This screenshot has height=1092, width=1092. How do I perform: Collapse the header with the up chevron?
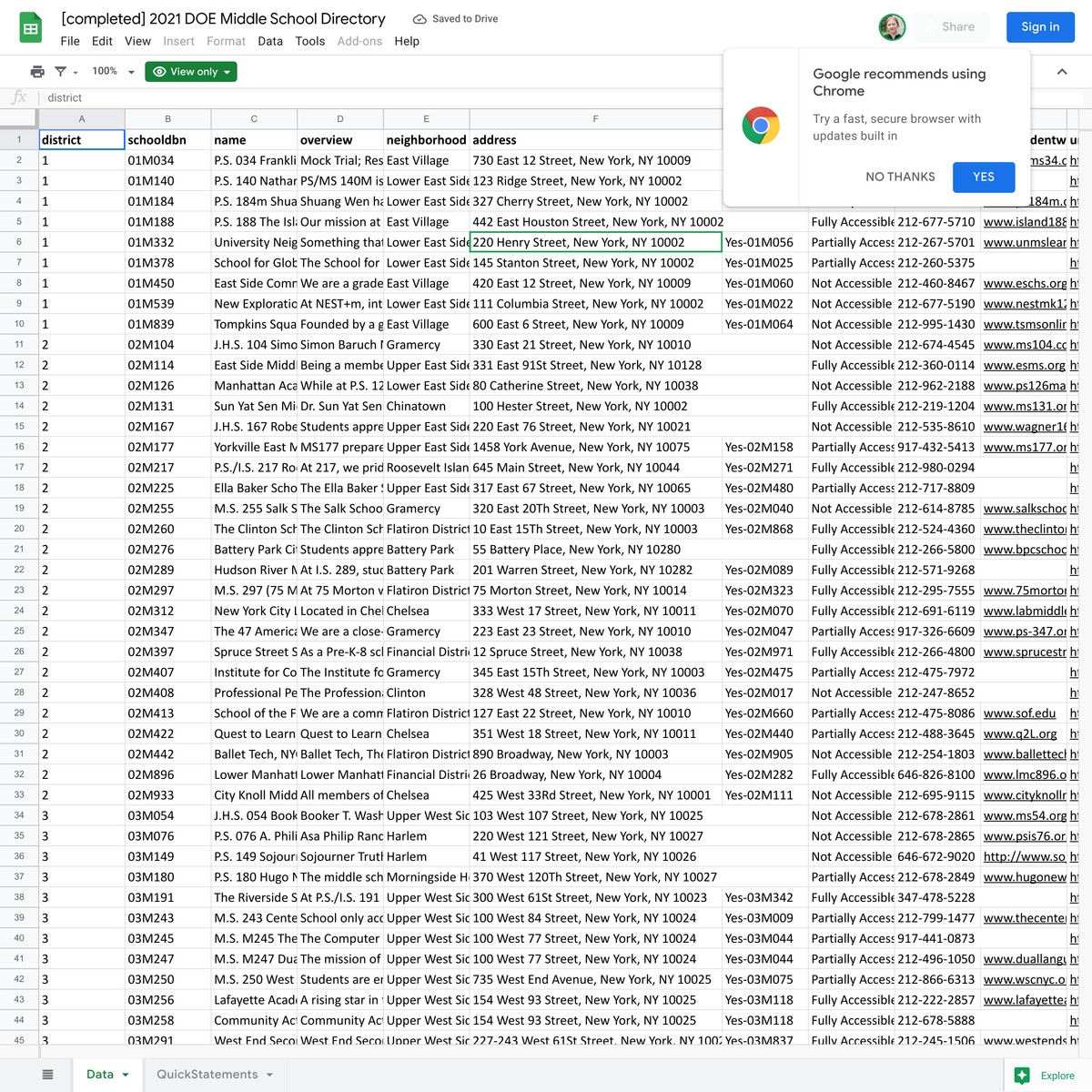tap(1061, 72)
